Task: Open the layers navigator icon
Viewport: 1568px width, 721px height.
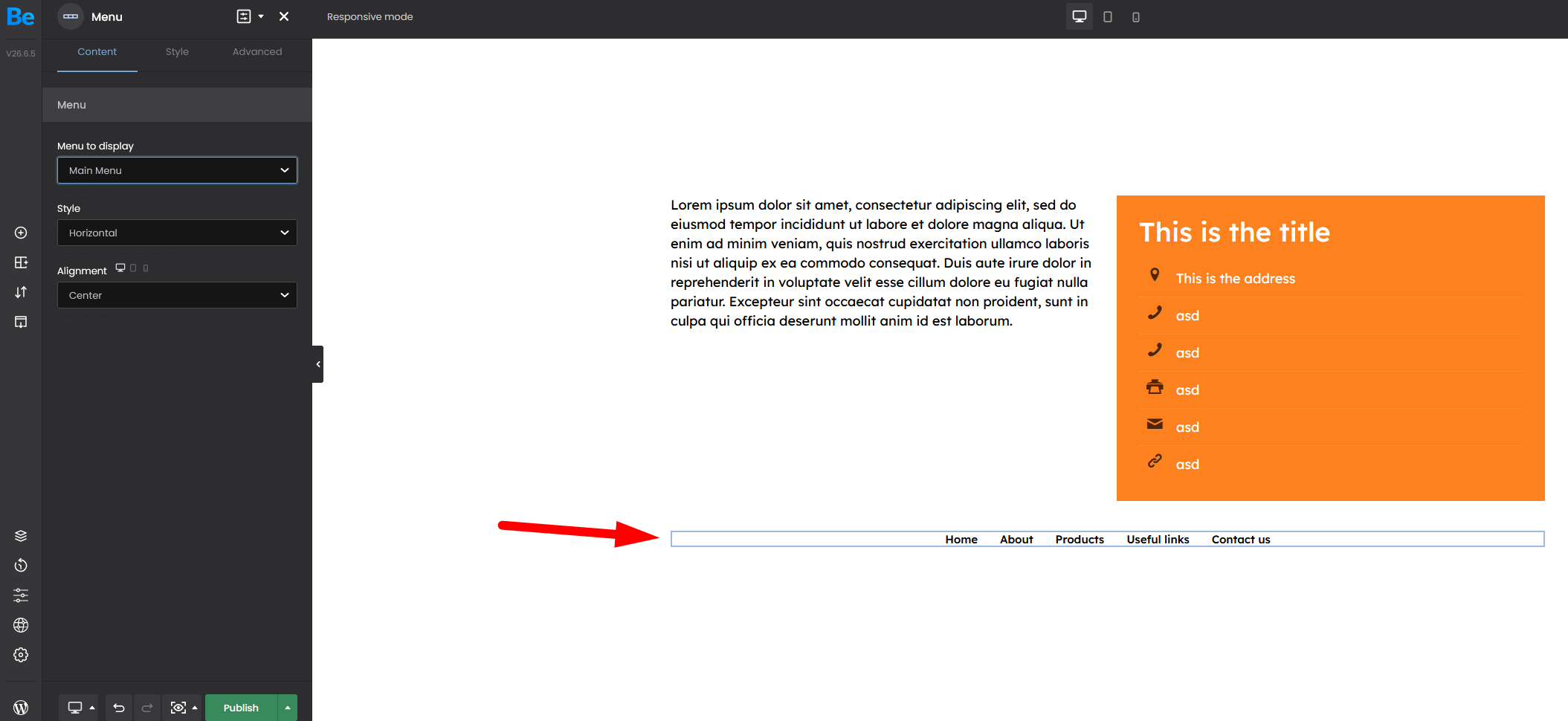Action: [x=21, y=536]
